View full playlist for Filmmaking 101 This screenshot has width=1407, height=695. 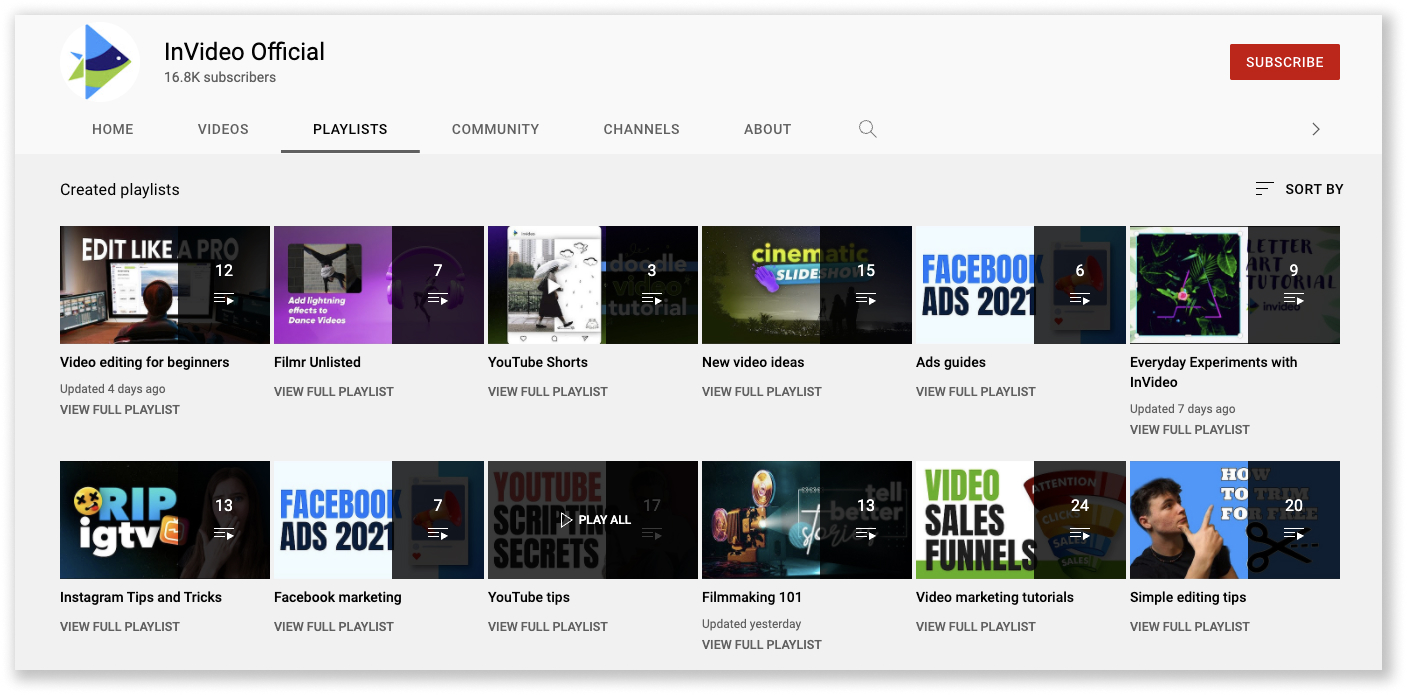(761, 644)
